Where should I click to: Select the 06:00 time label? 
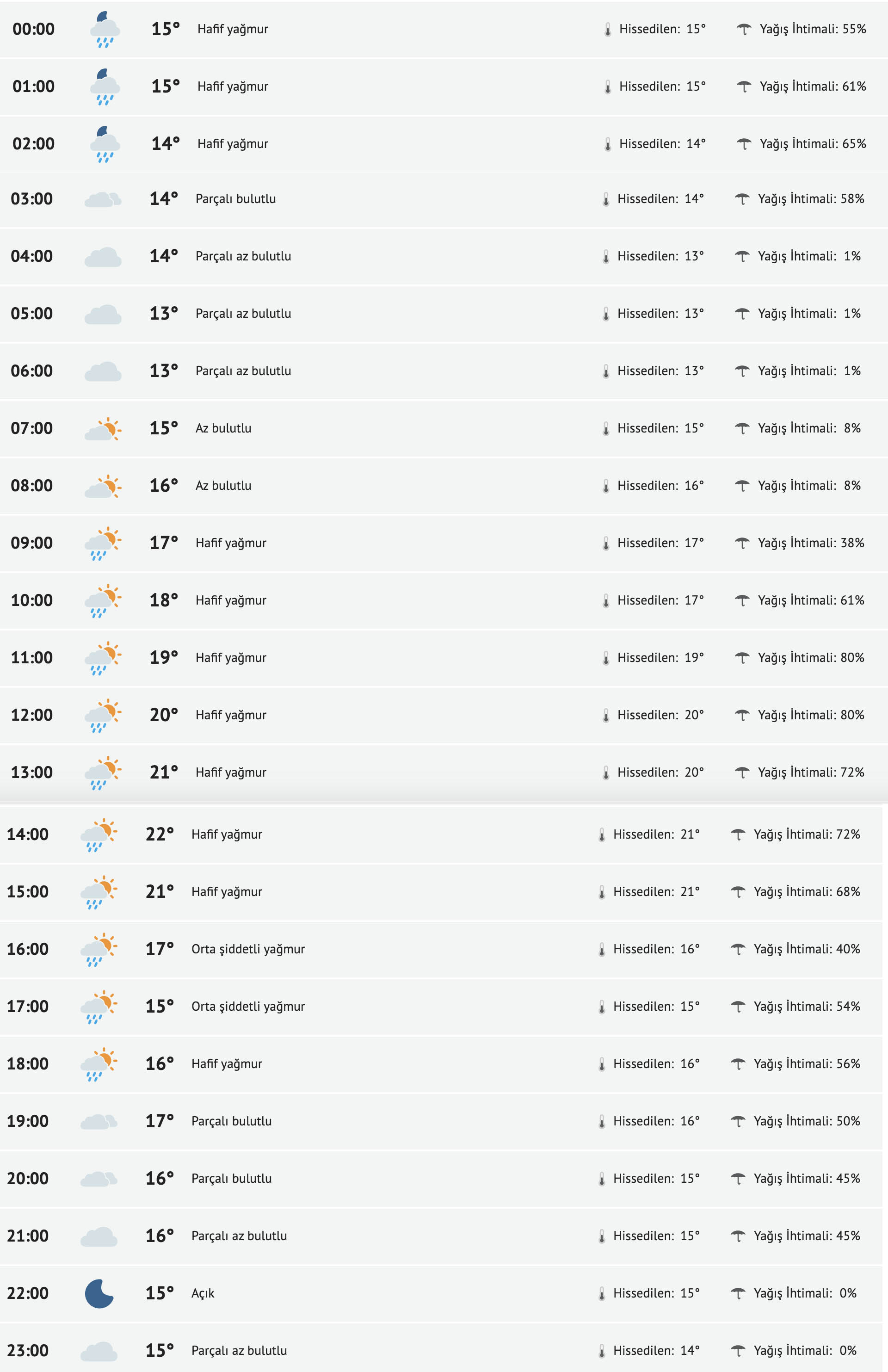tap(32, 371)
